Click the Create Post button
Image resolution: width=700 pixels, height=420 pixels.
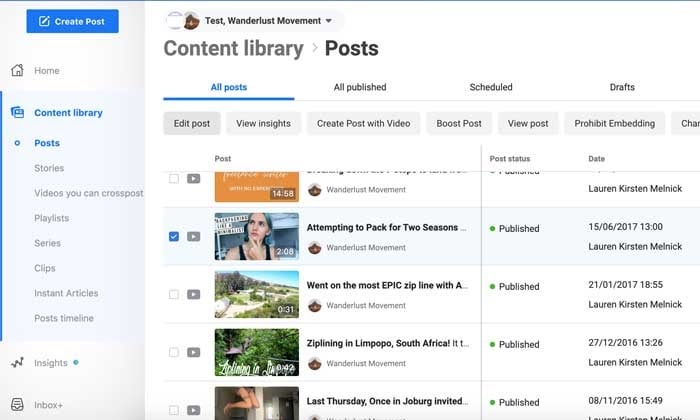(72, 21)
